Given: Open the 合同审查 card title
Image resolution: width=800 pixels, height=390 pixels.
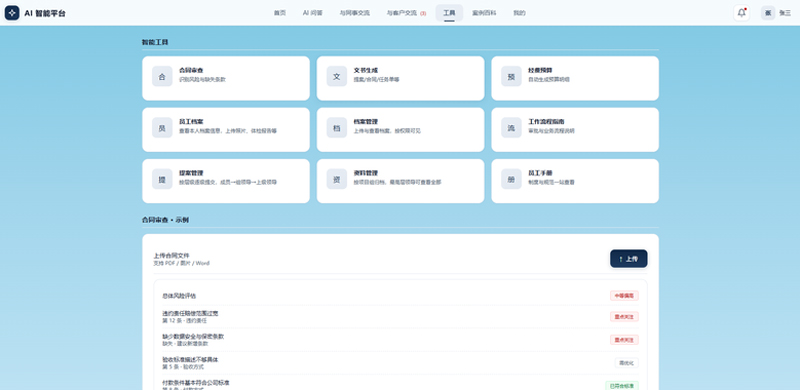Looking at the screenshot, I should coord(191,70).
